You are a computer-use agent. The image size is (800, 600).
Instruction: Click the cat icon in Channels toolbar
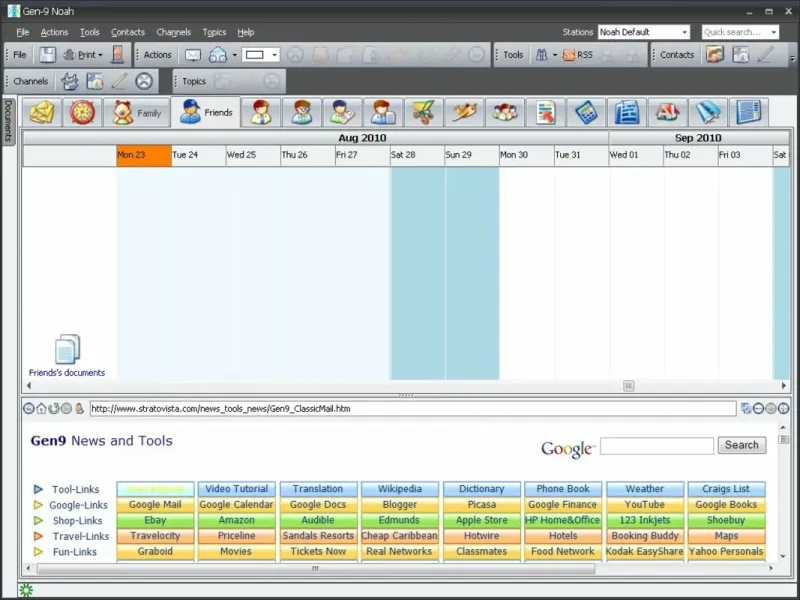pyautogui.click(x=70, y=81)
